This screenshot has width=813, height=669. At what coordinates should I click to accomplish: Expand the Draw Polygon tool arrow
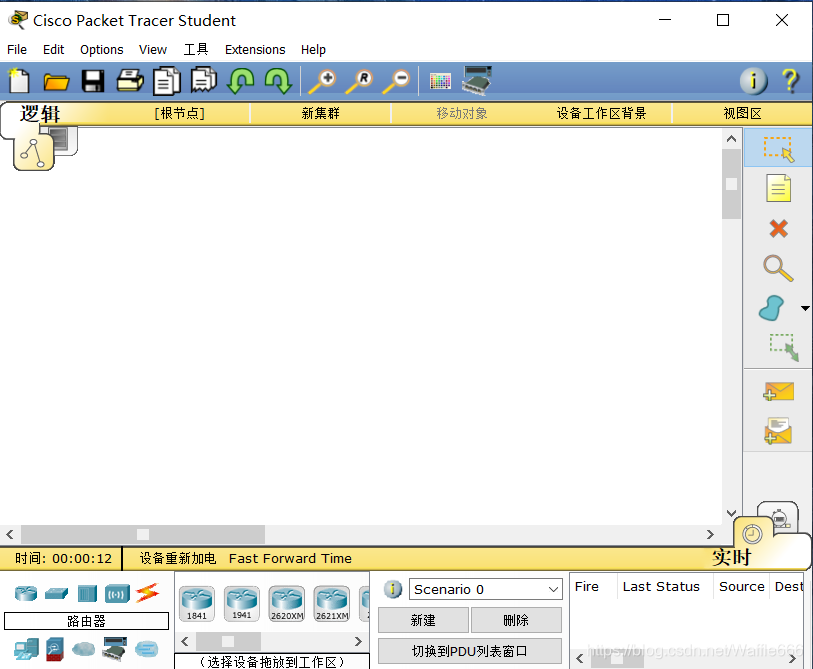coord(805,308)
